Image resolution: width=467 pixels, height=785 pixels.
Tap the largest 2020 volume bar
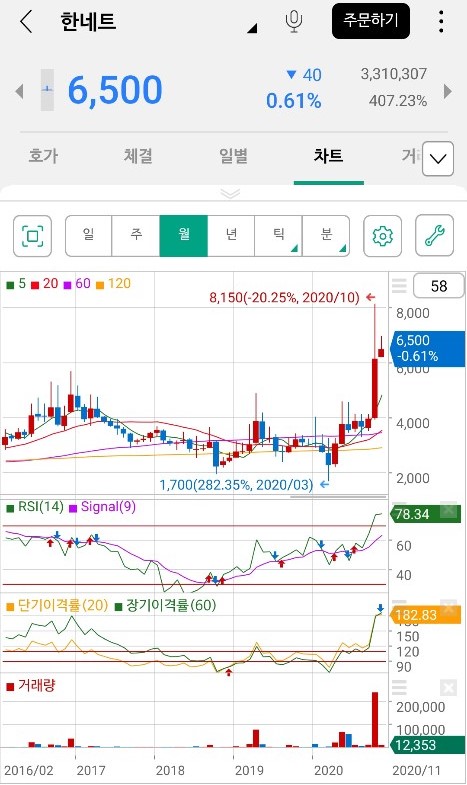pyautogui.click(x=374, y=719)
